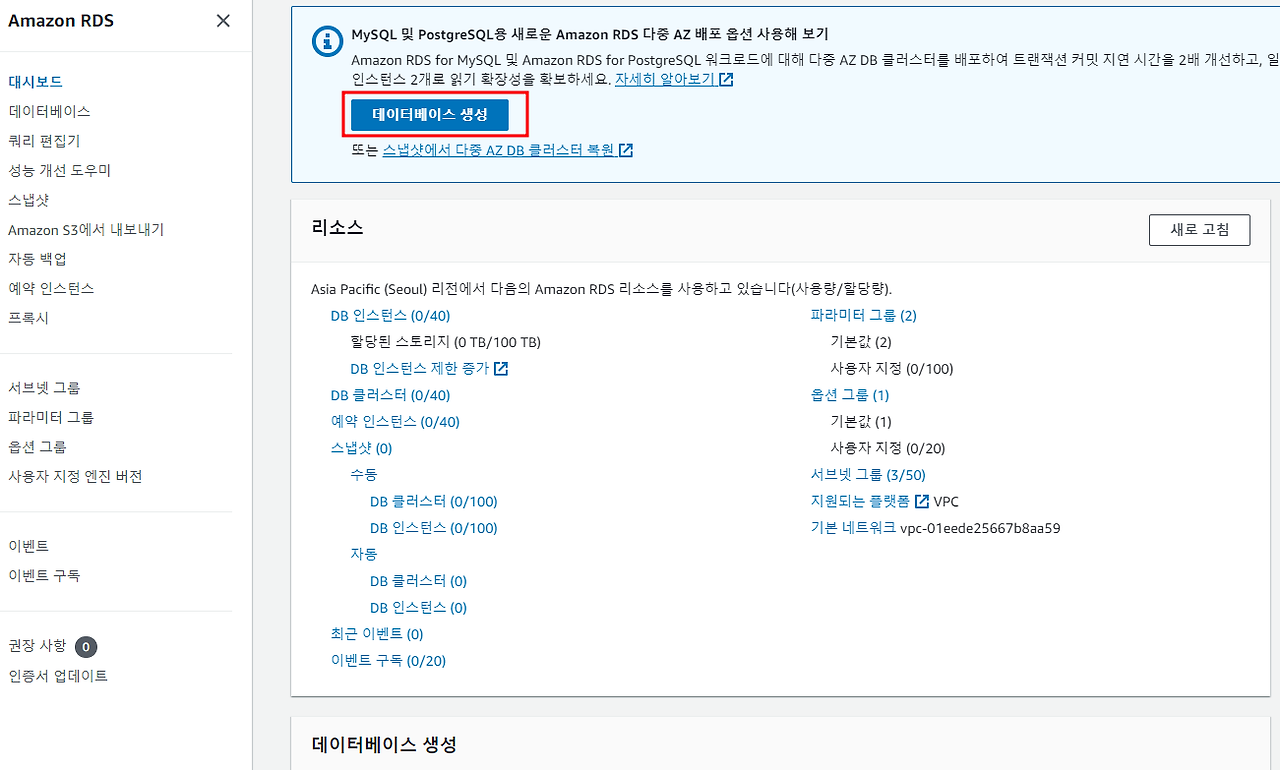The image size is (1280, 770).
Task: Open 권장 사항 in the sidebar
Action: (x=37, y=646)
